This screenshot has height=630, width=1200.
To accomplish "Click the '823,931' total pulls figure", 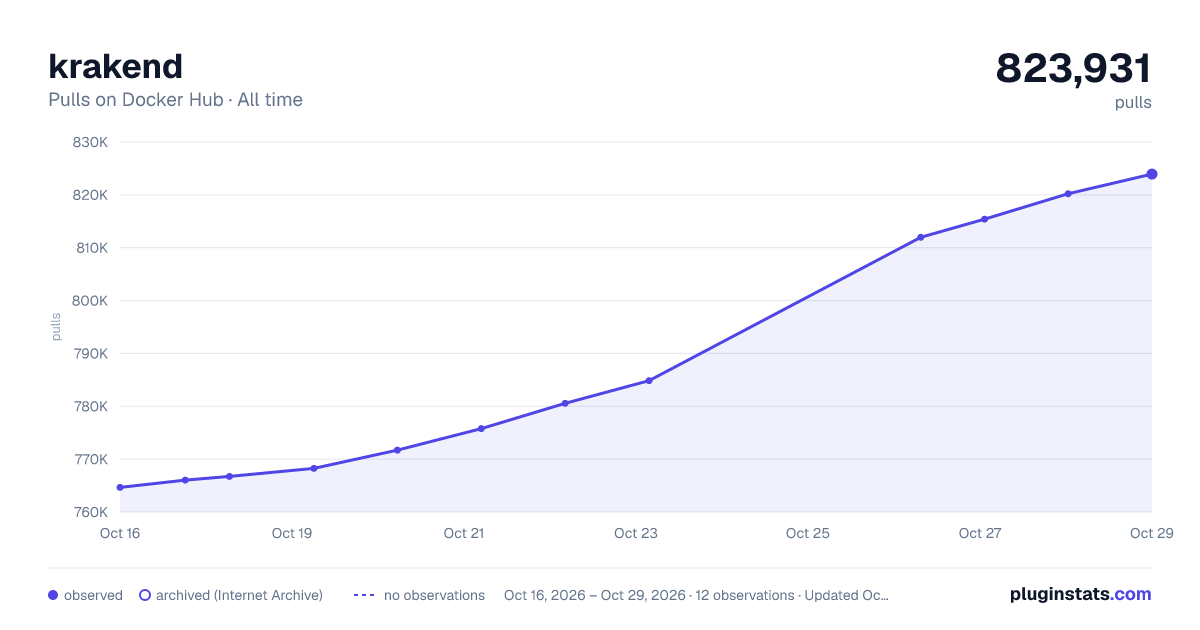I will [x=1073, y=68].
